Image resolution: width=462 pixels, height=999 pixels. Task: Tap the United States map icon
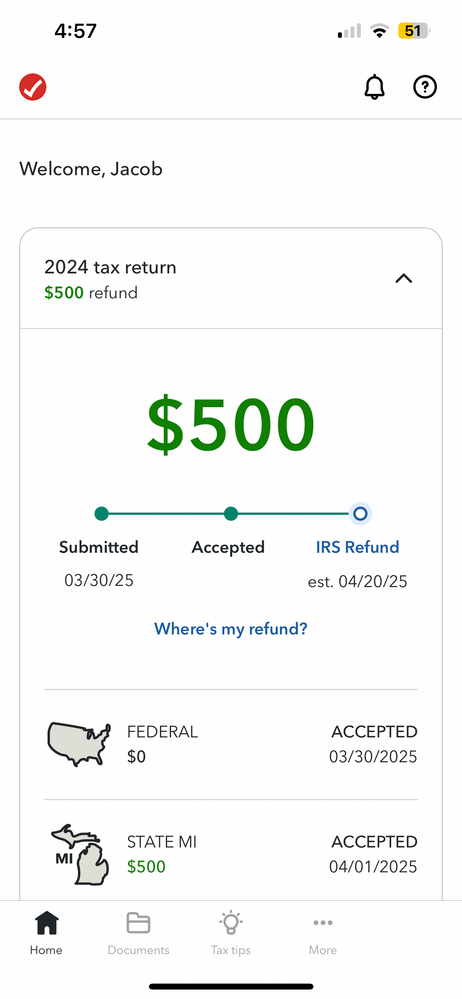[79, 744]
